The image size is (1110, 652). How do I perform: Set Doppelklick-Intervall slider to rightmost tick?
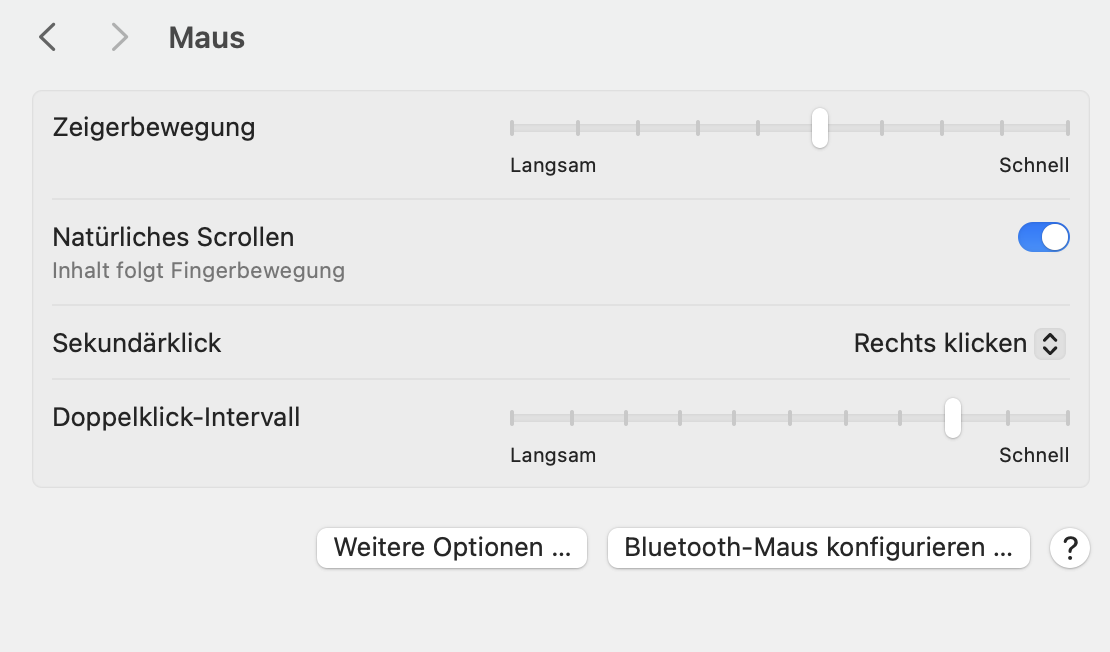tap(1067, 418)
